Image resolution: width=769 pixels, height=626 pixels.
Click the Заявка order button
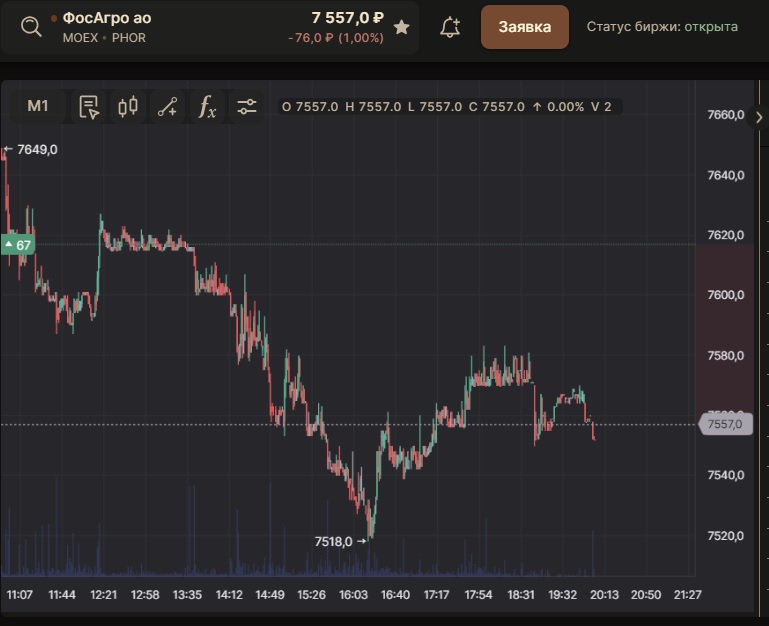pyautogui.click(x=525, y=27)
